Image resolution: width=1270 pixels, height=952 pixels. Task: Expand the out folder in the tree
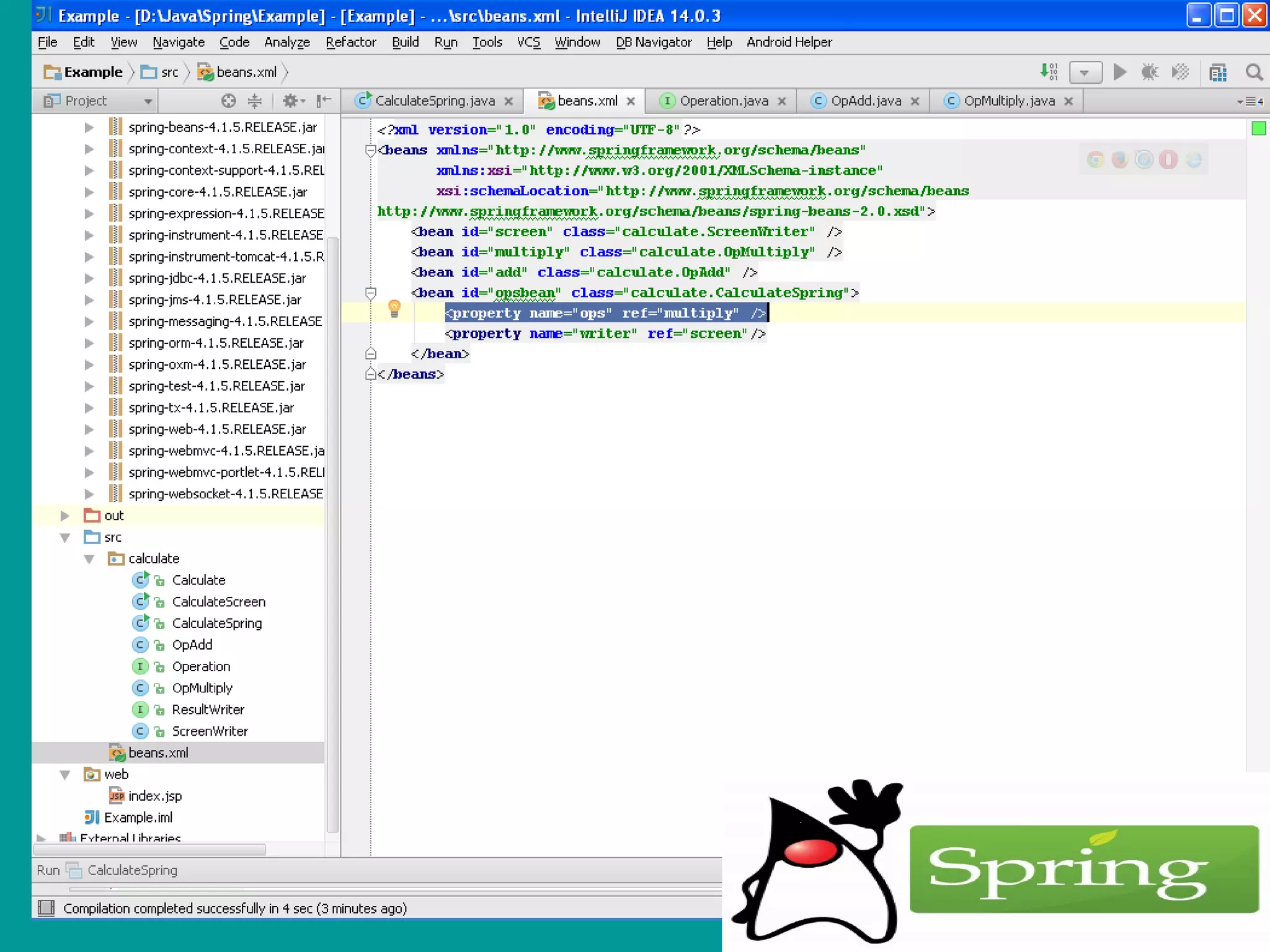[x=64, y=516]
